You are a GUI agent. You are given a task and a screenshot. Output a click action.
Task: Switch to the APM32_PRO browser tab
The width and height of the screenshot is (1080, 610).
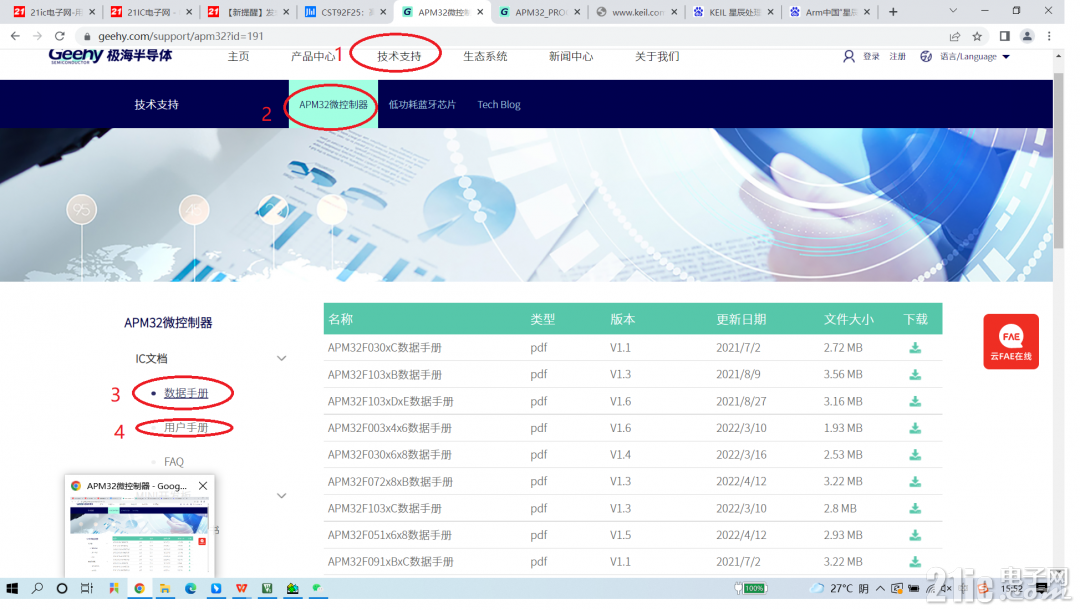tap(541, 12)
